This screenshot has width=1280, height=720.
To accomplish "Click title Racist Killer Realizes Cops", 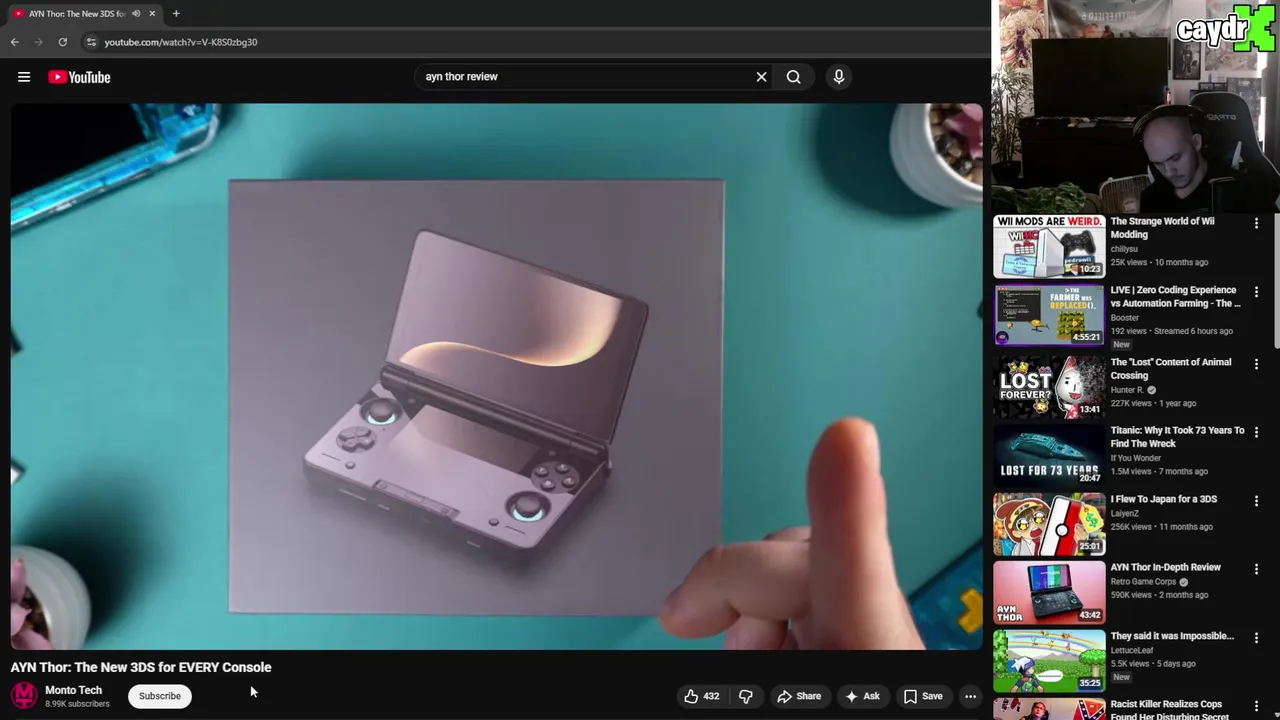I will 1166,709.
